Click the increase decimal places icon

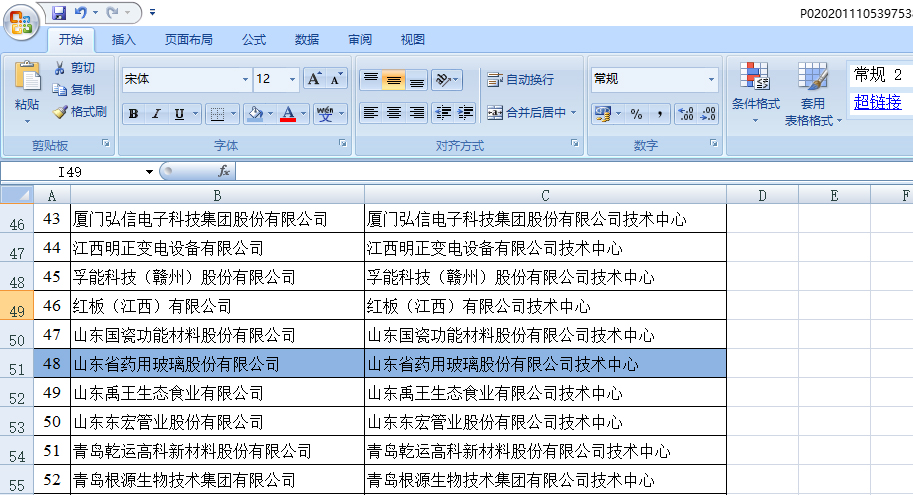(x=685, y=114)
